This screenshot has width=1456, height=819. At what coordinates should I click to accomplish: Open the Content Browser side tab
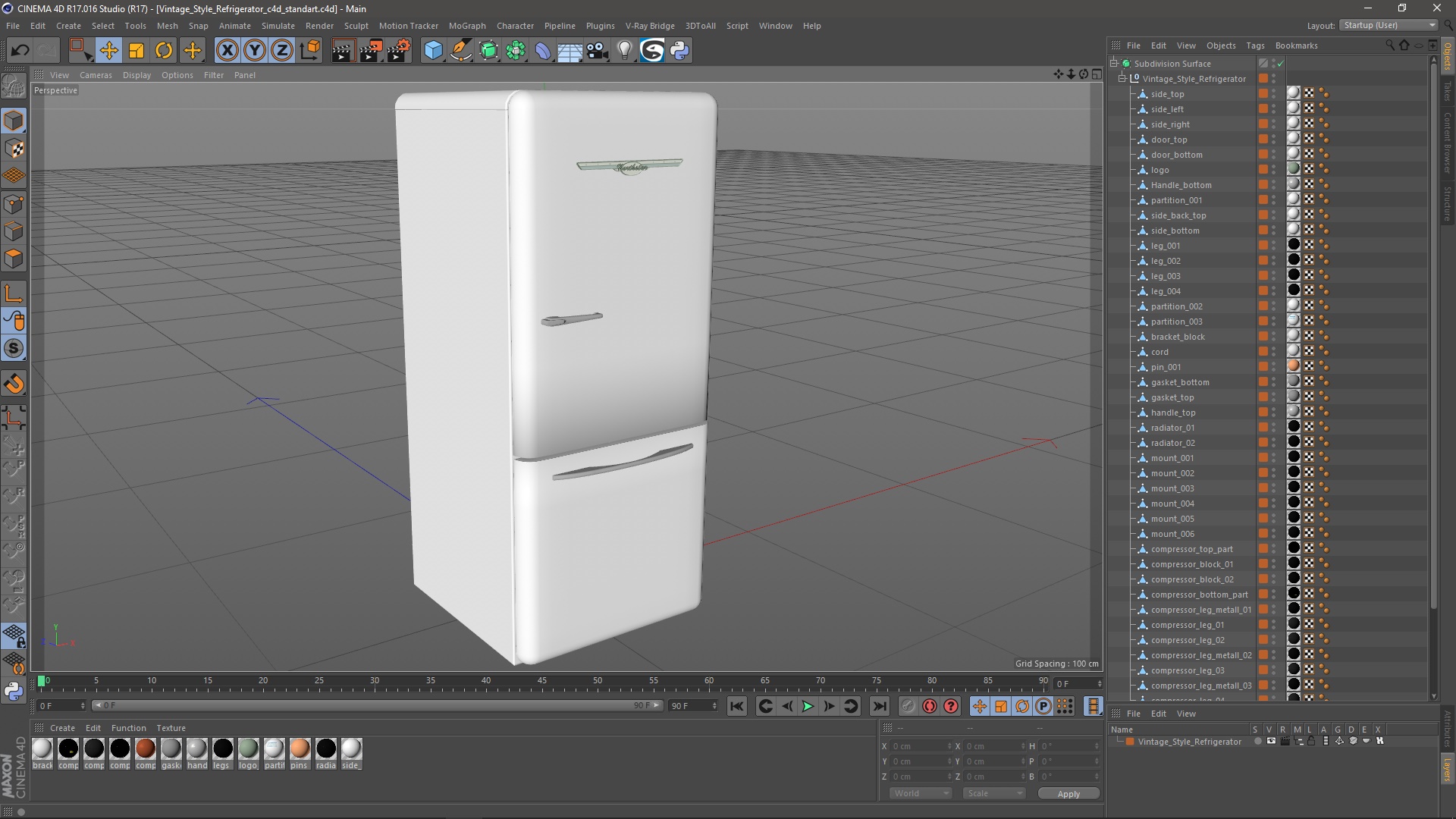1447,143
